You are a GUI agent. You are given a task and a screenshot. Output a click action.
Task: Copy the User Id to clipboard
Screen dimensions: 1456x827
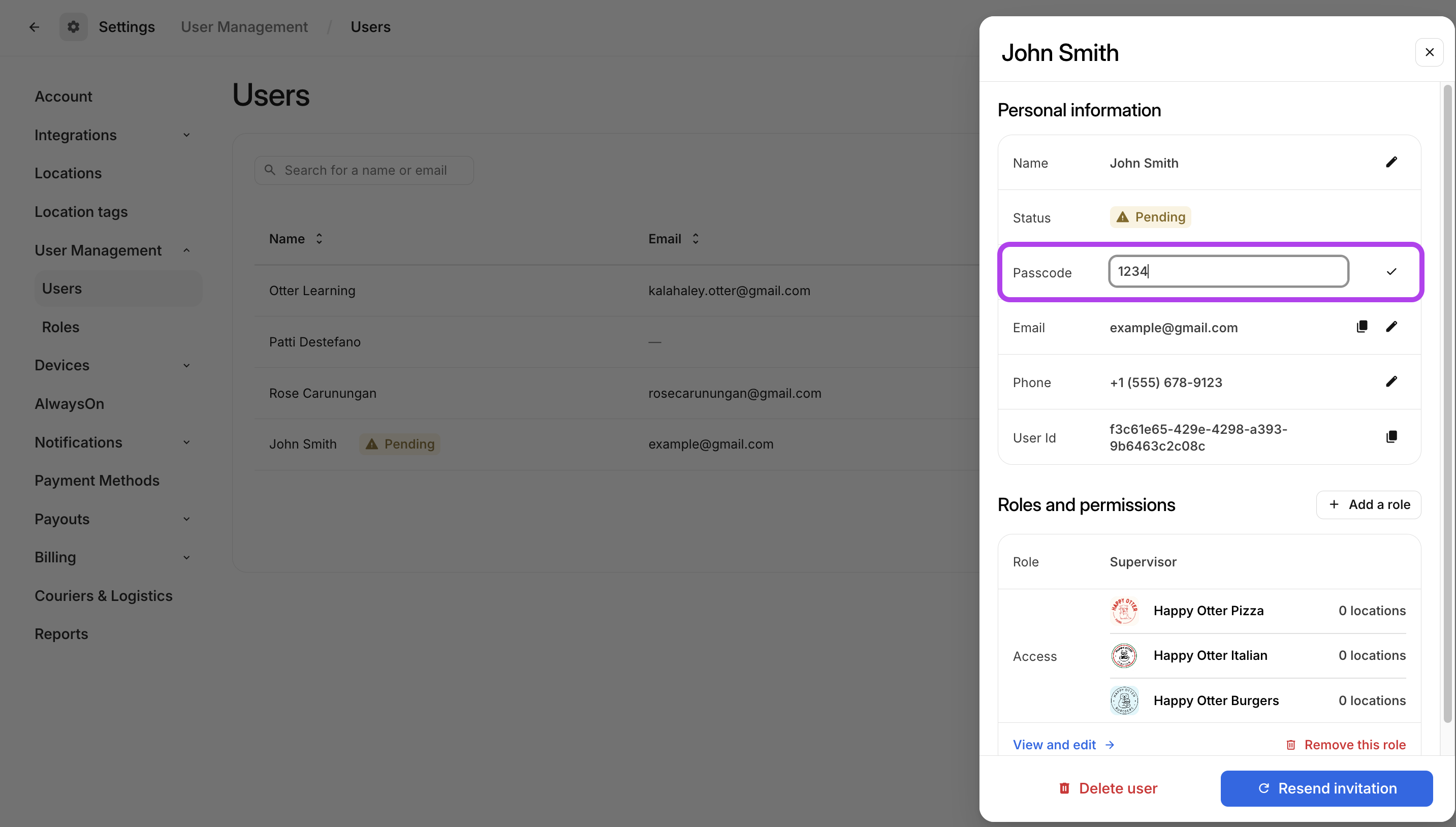tap(1390, 437)
